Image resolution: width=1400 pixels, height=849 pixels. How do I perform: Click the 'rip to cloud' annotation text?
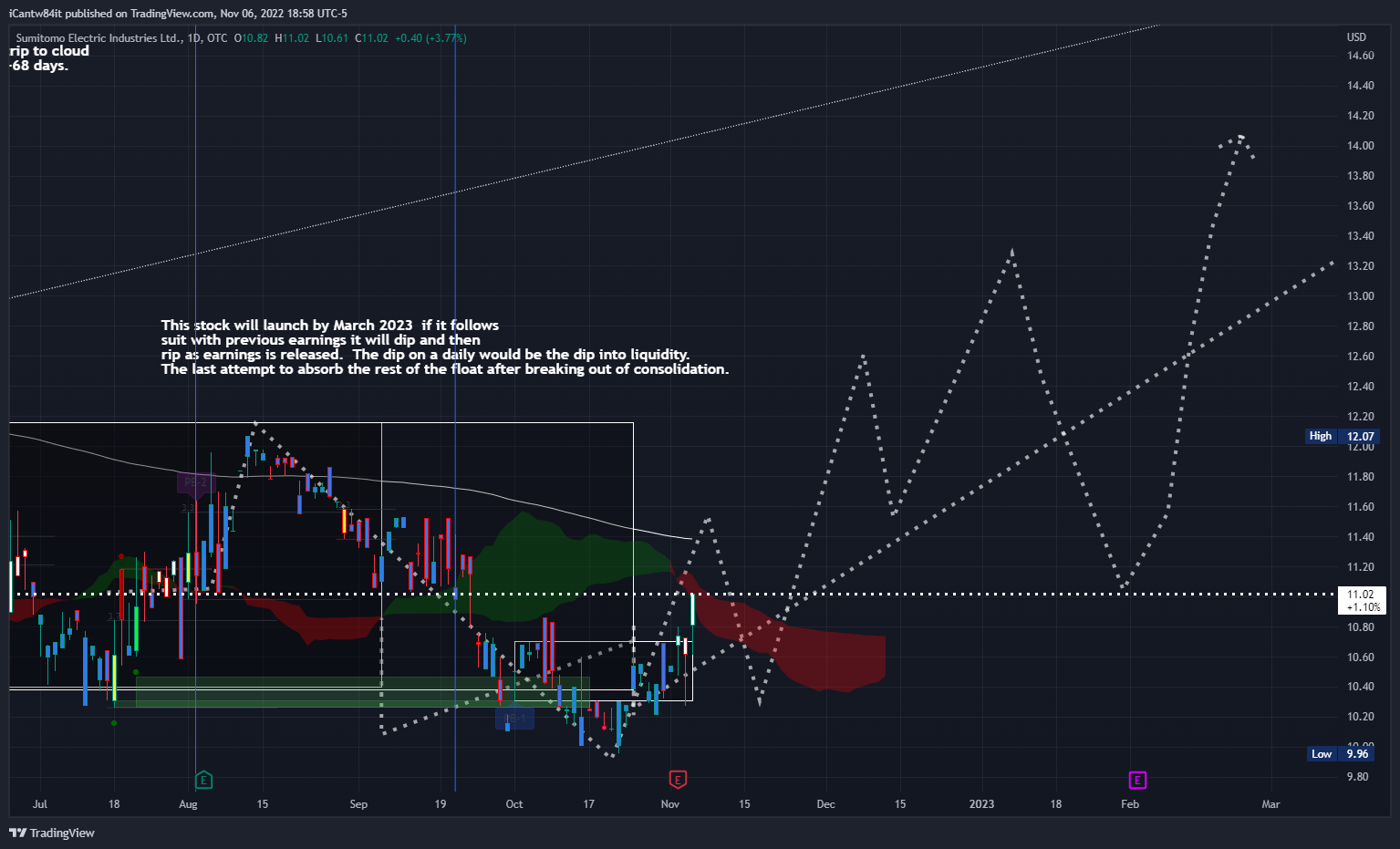[49, 51]
